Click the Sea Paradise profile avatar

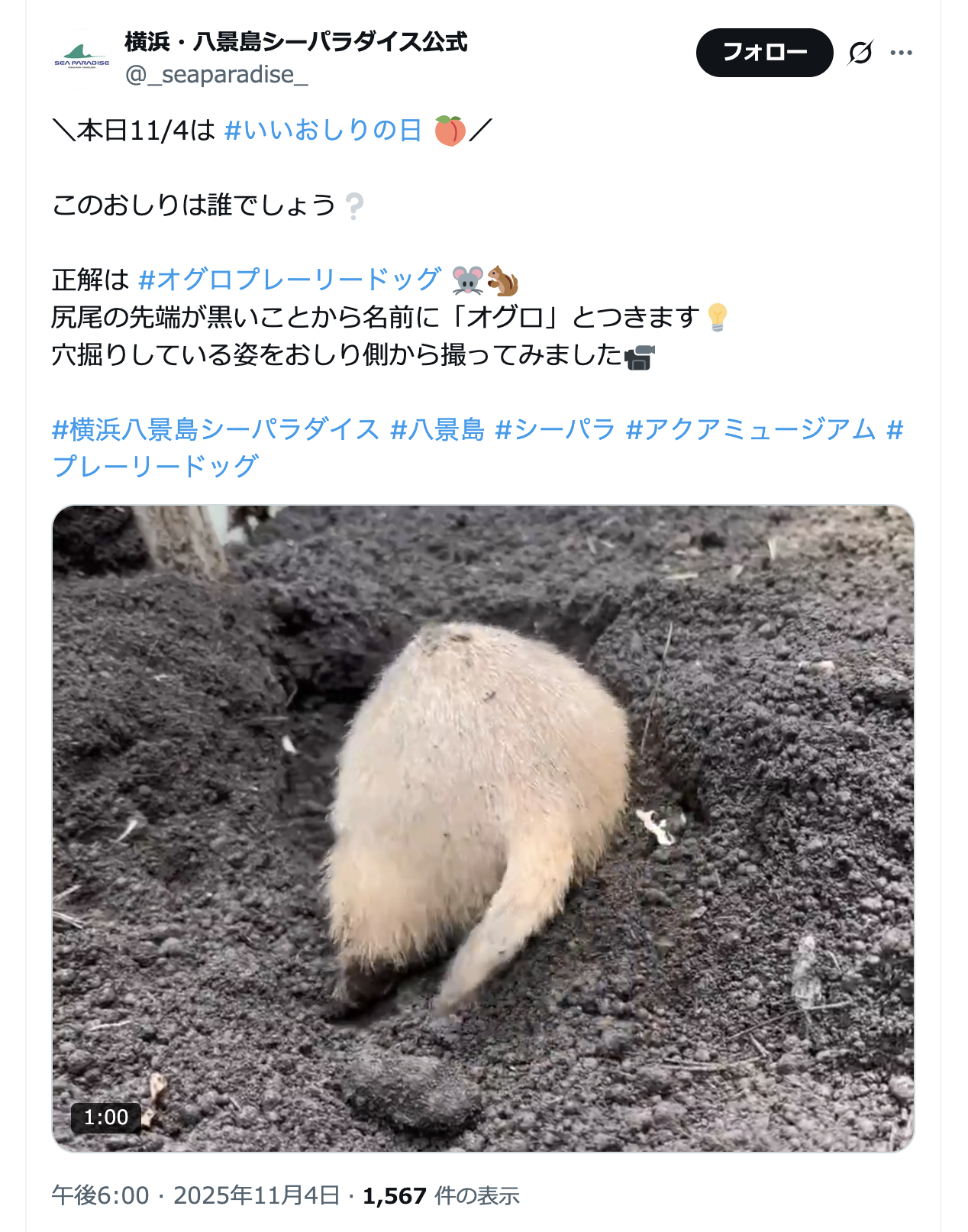click(x=82, y=58)
